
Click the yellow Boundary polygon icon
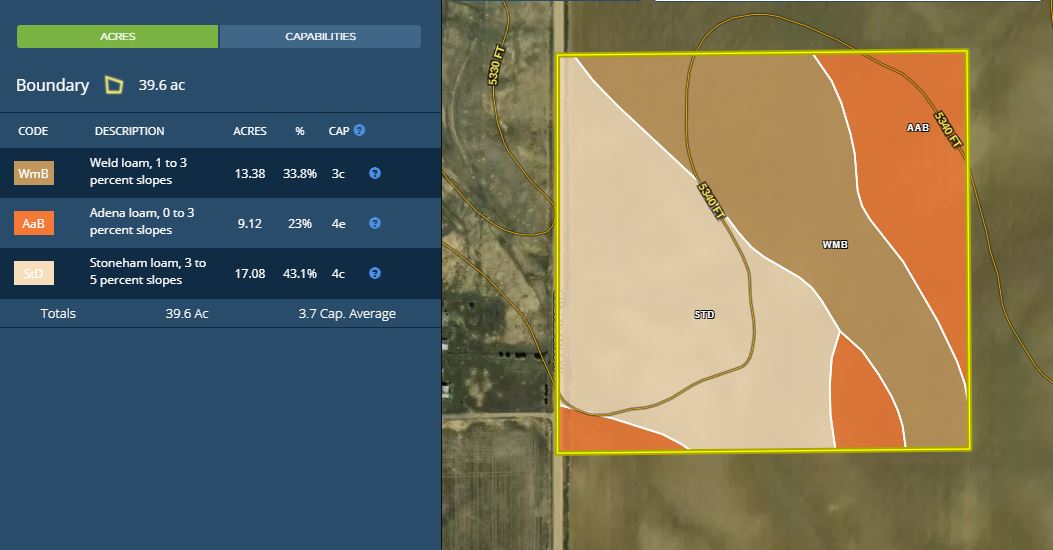pyautogui.click(x=114, y=86)
